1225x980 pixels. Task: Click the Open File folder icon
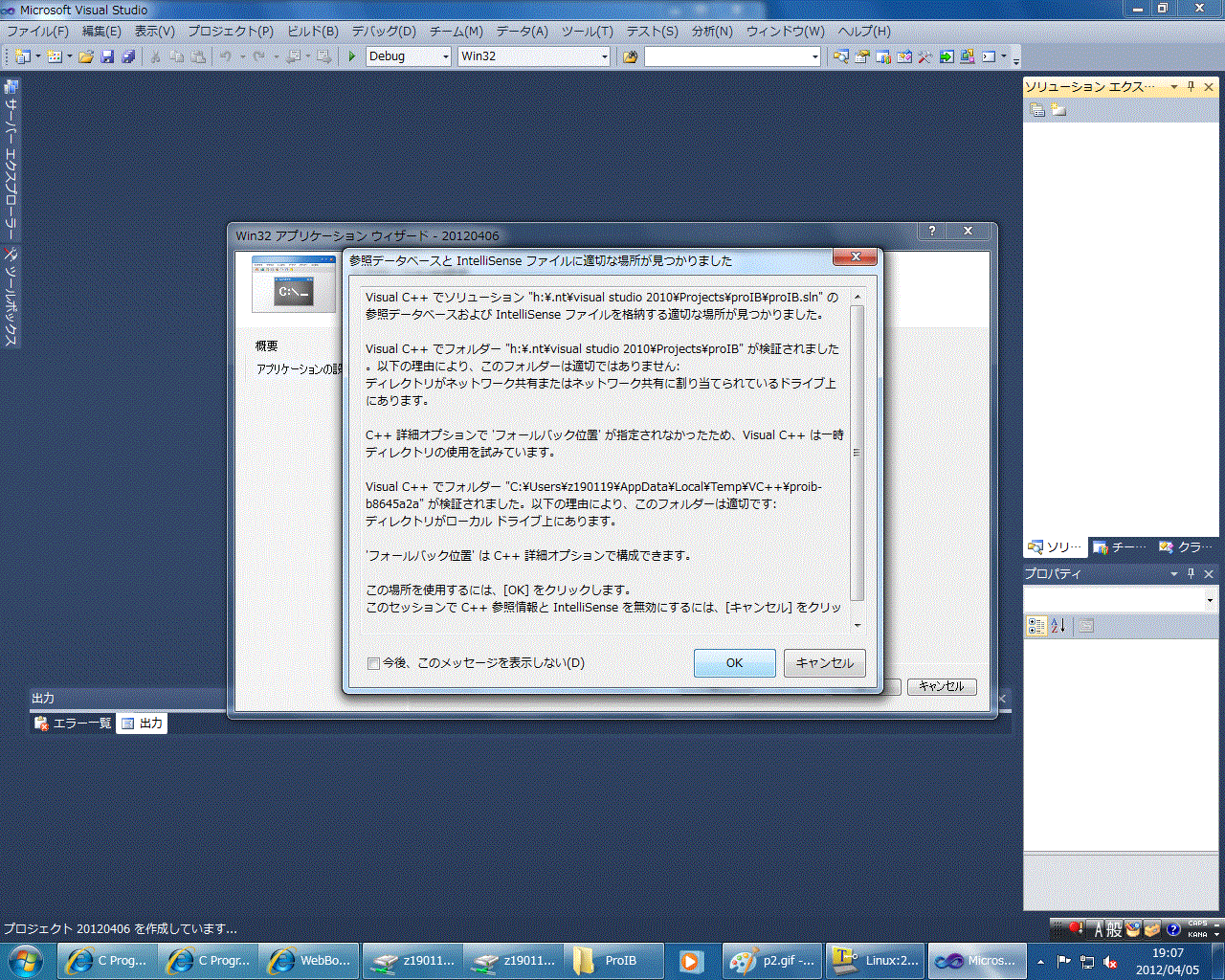pos(86,56)
